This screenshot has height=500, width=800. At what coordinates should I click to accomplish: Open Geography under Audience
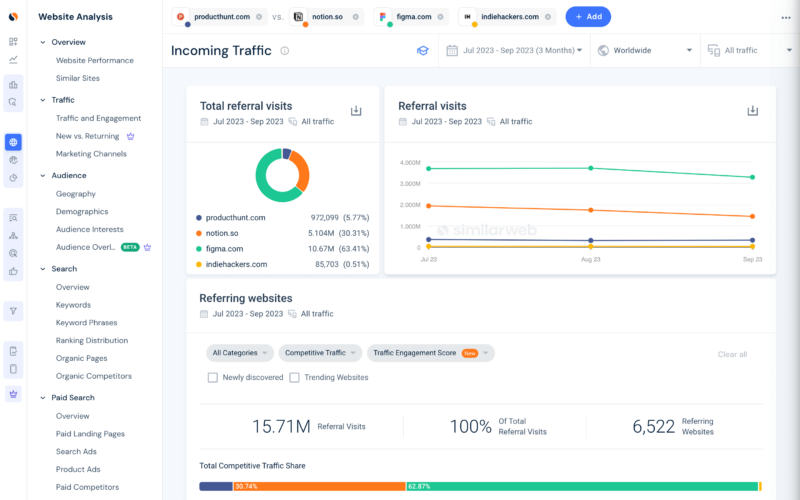point(76,194)
